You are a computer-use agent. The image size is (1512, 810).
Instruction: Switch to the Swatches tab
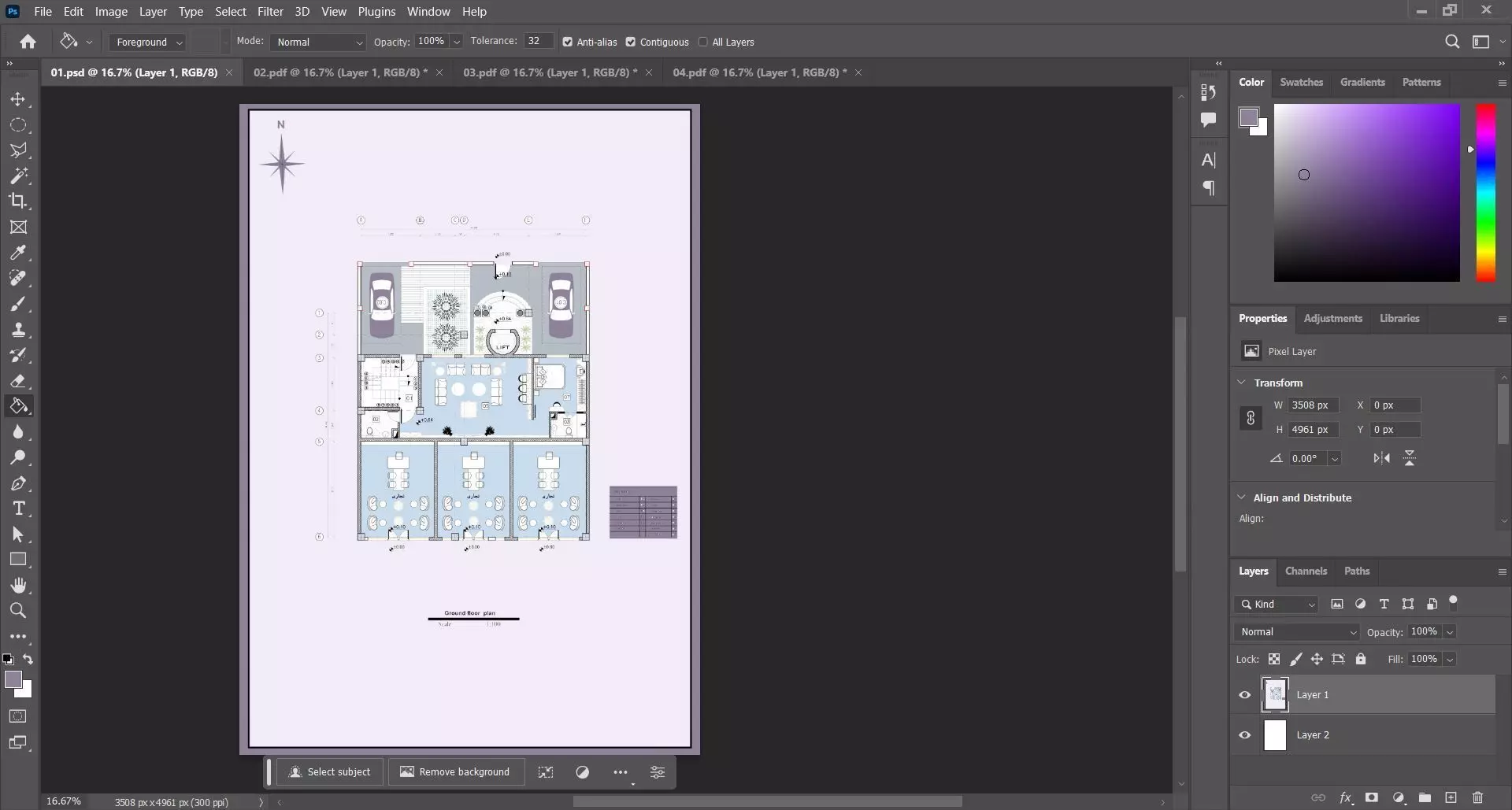tap(1301, 82)
